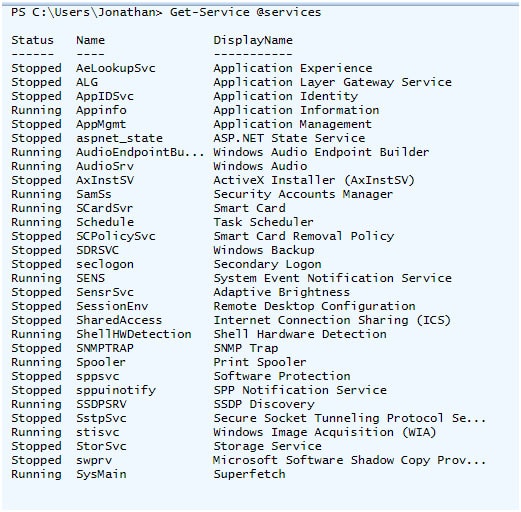
Task: Click the DisplayName column header
Action: pyautogui.click(x=253, y=40)
